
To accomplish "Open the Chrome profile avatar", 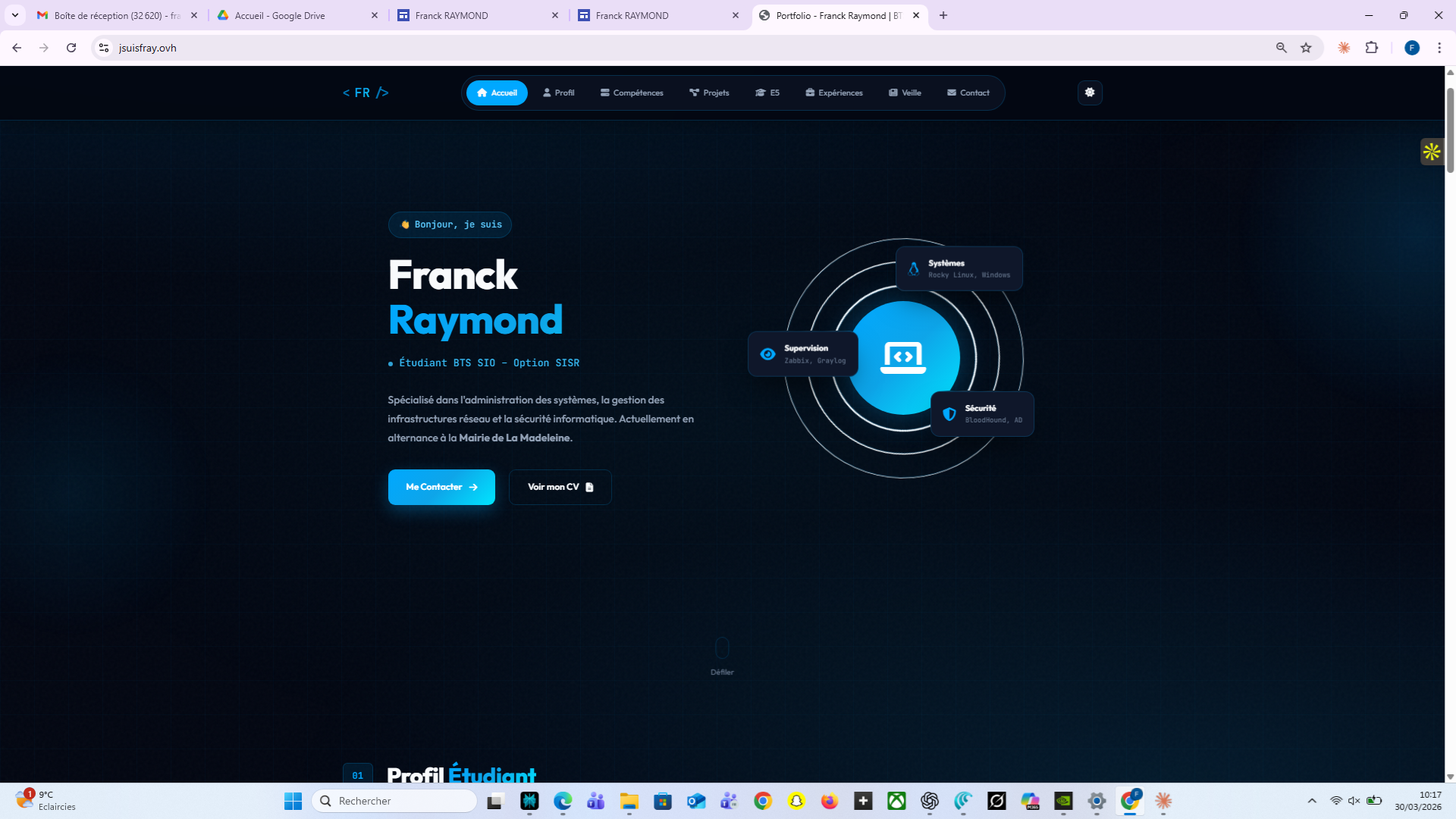I will point(1411,47).
